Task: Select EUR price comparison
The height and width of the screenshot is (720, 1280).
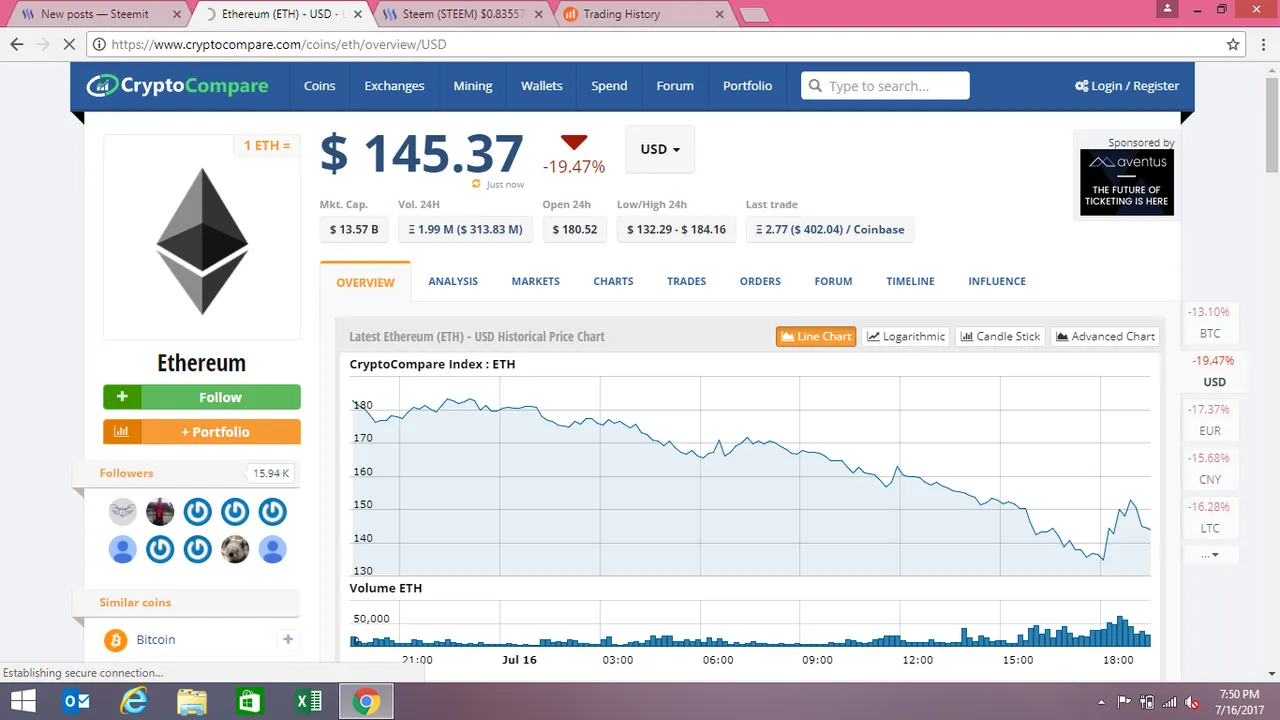Action: coord(1210,420)
